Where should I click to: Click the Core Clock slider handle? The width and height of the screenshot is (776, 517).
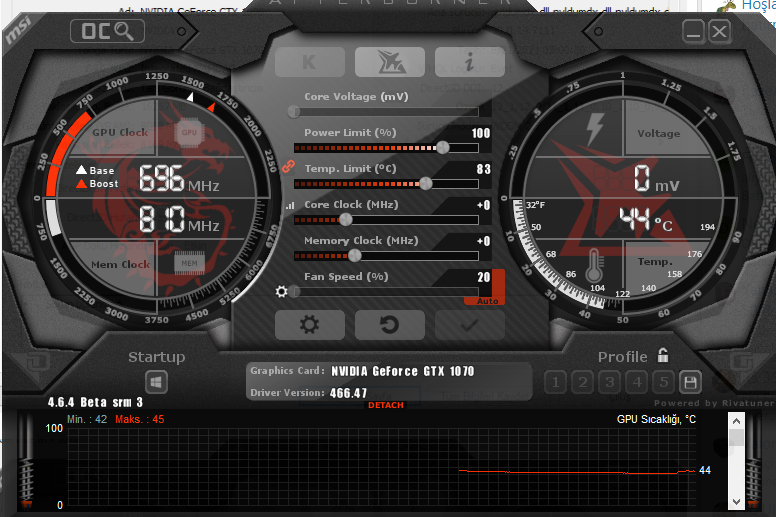tap(345, 220)
